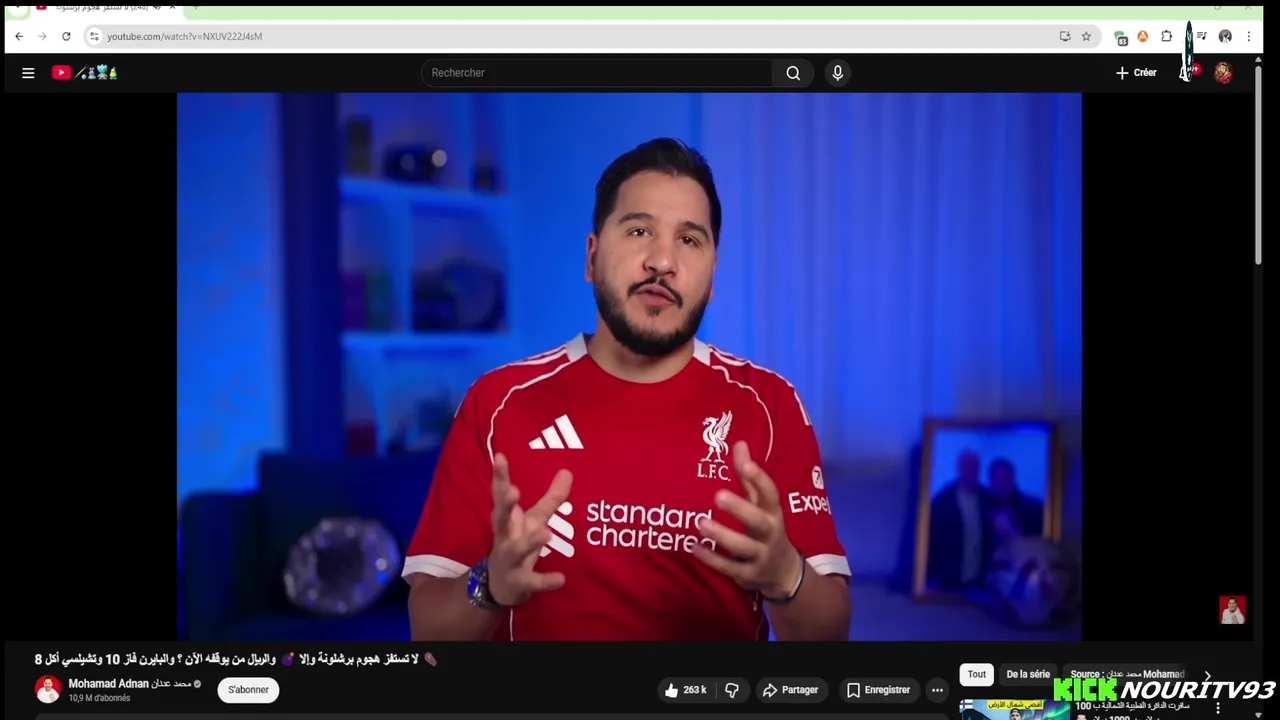Start voice search with microphone icon
This screenshot has width=1280, height=720.
[838, 73]
